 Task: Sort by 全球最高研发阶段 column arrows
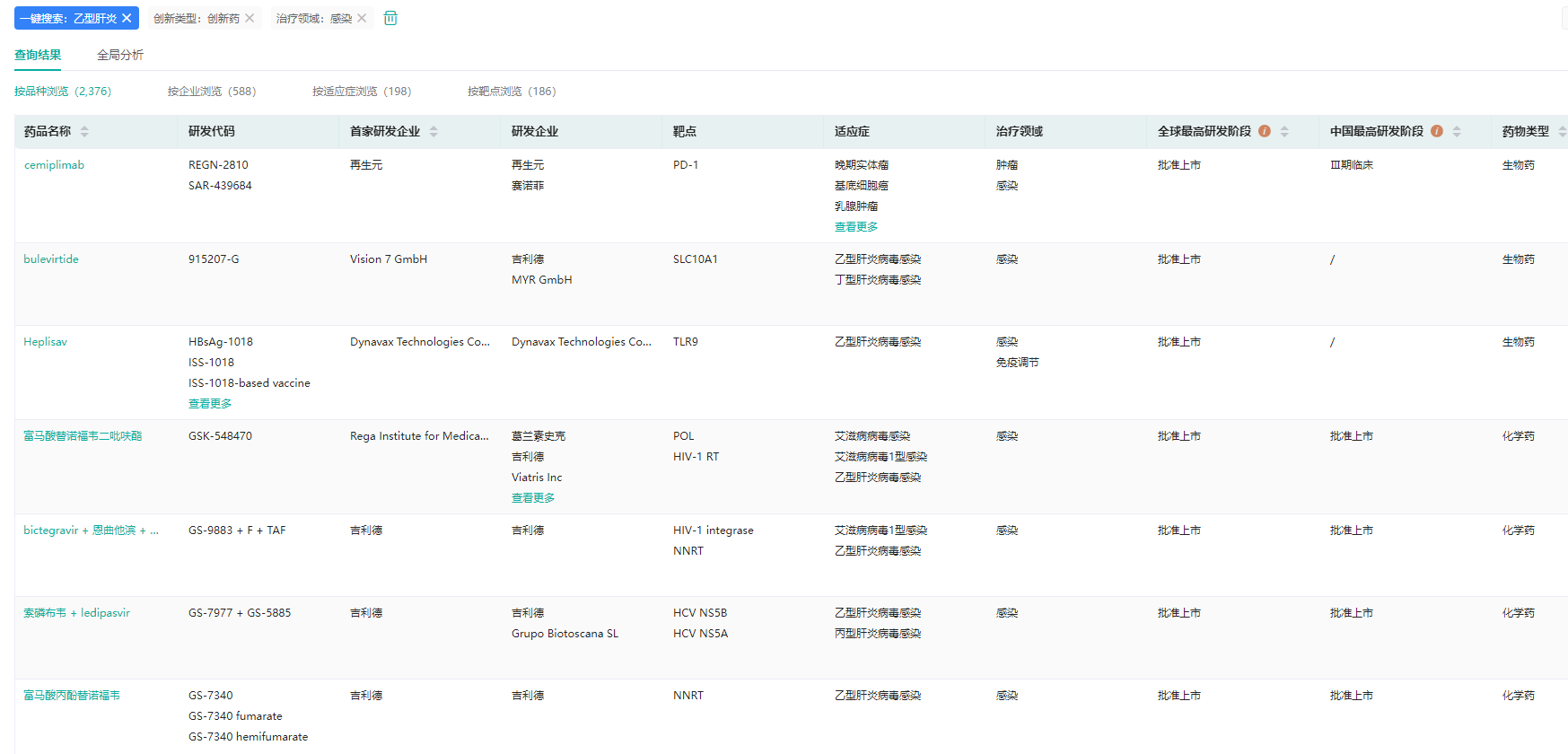point(1284,131)
